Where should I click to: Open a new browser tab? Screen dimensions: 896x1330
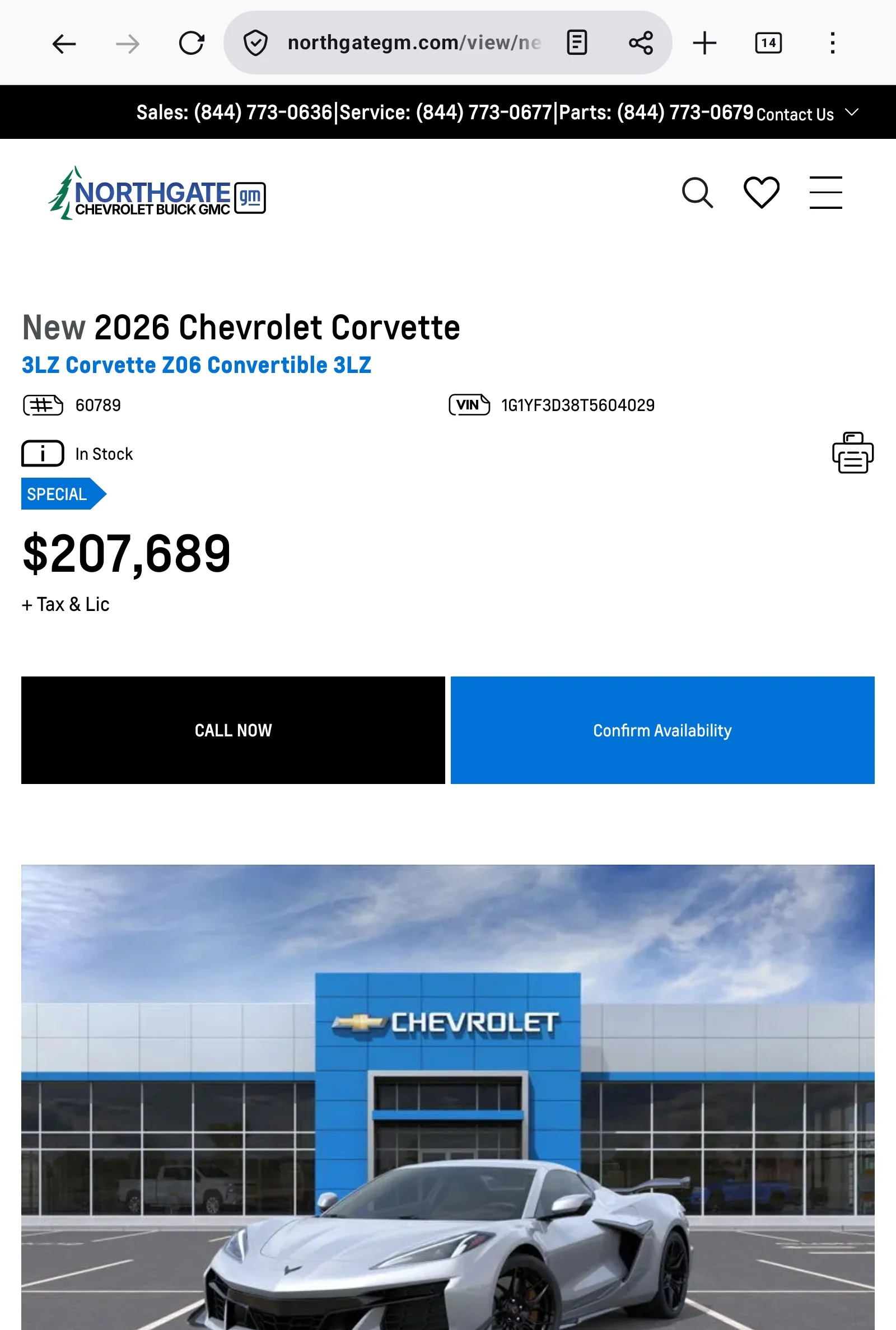(x=704, y=44)
